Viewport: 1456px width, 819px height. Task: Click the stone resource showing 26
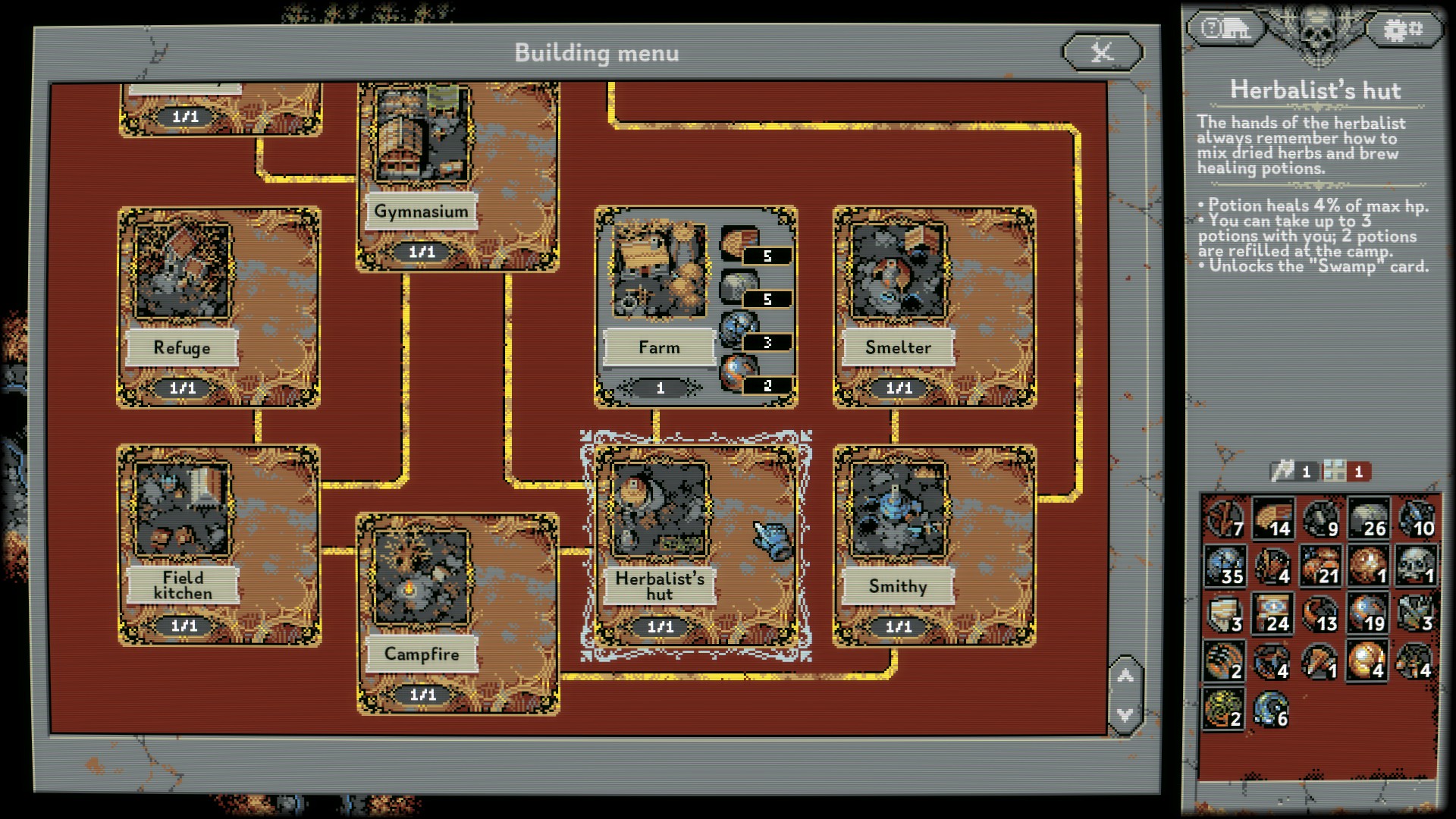point(1367,519)
